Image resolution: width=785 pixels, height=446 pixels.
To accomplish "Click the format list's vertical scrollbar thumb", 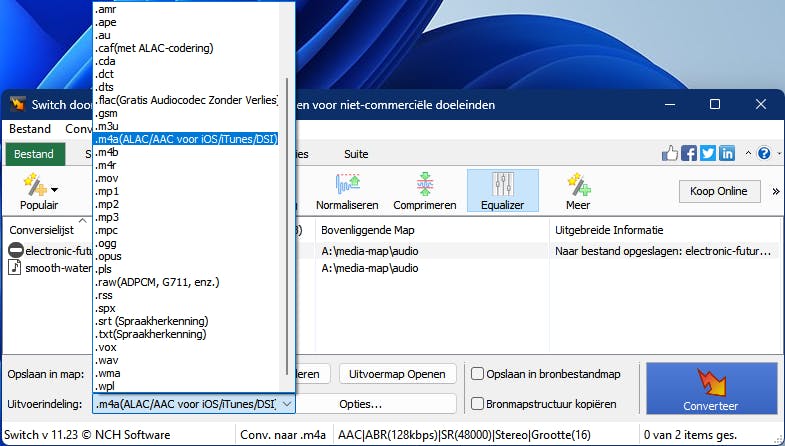I will point(287,226).
